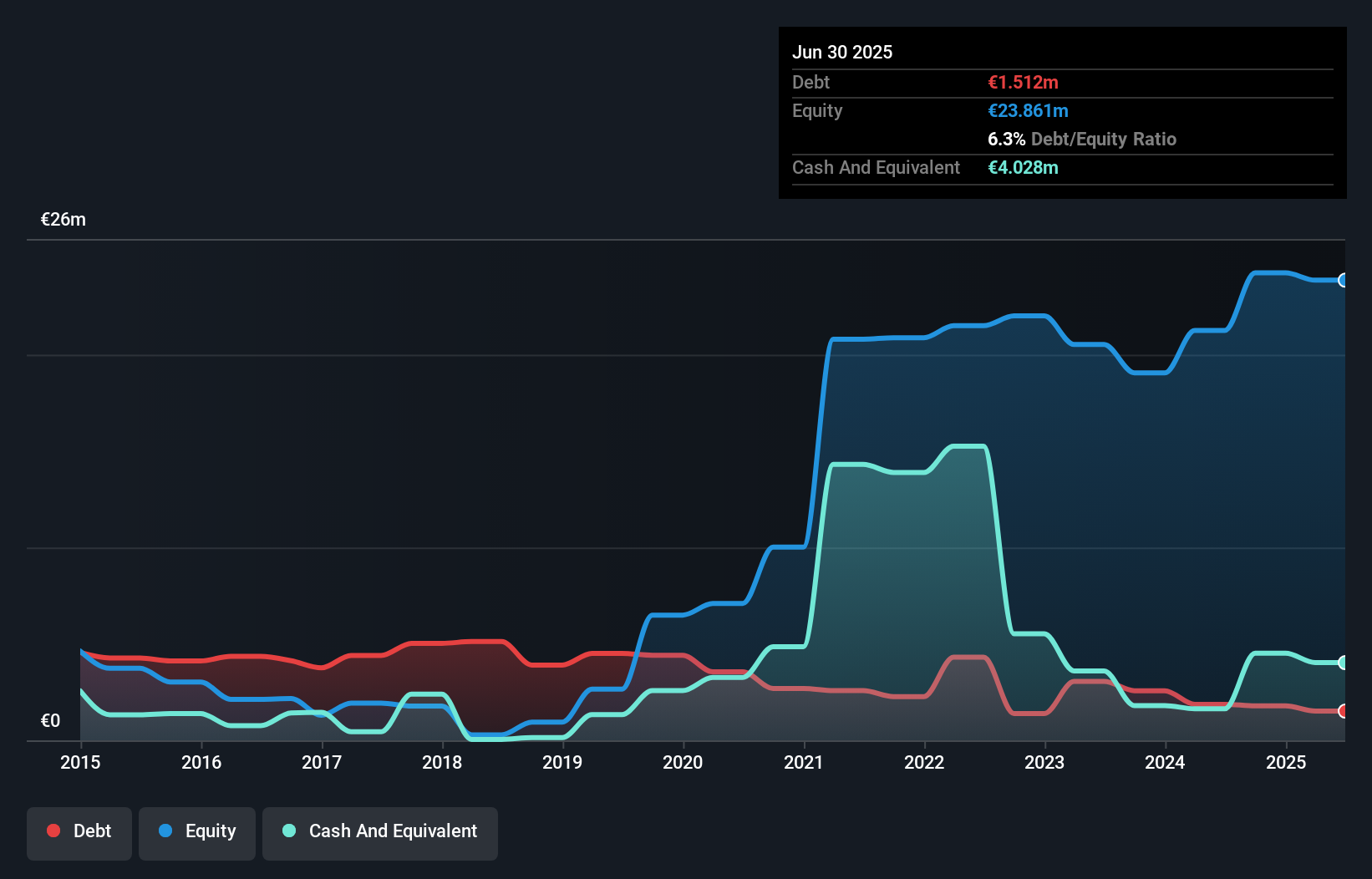
Task: Click the red Debt legend dot
Action: coord(53,831)
